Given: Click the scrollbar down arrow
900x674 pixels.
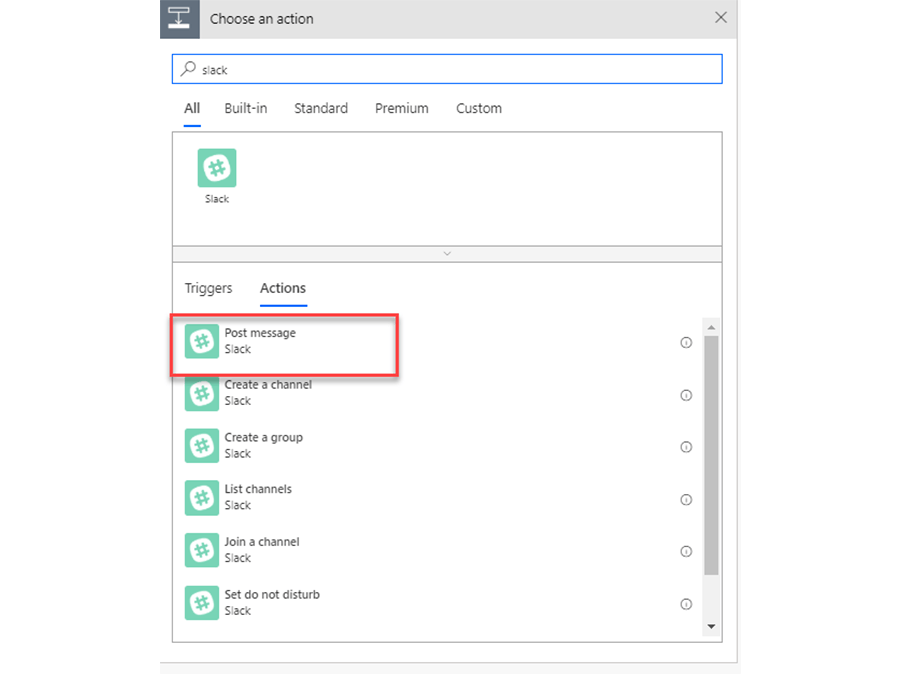Looking at the screenshot, I should tap(711, 626).
